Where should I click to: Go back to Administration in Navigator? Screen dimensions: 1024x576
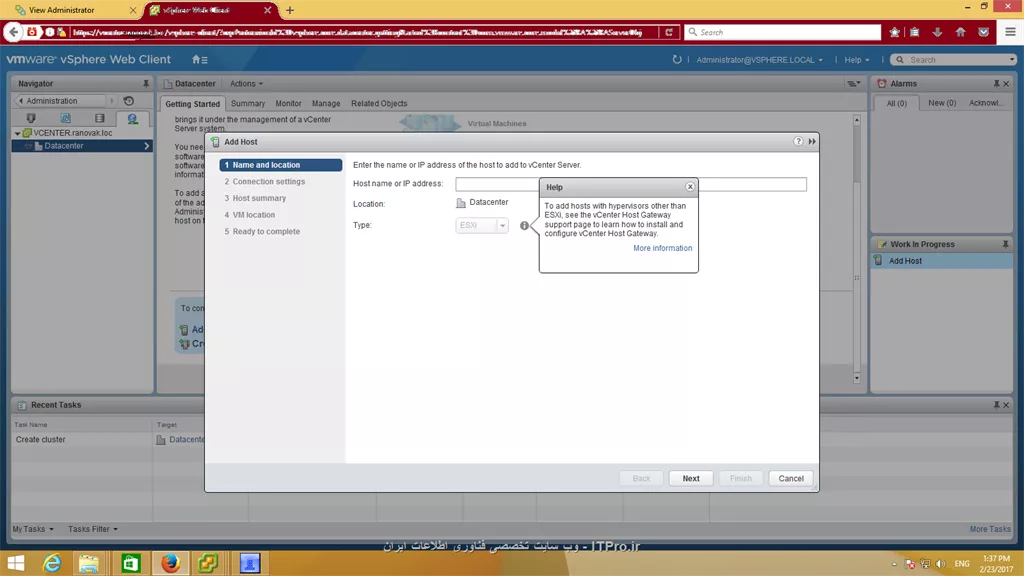click(x=59, y=101)
